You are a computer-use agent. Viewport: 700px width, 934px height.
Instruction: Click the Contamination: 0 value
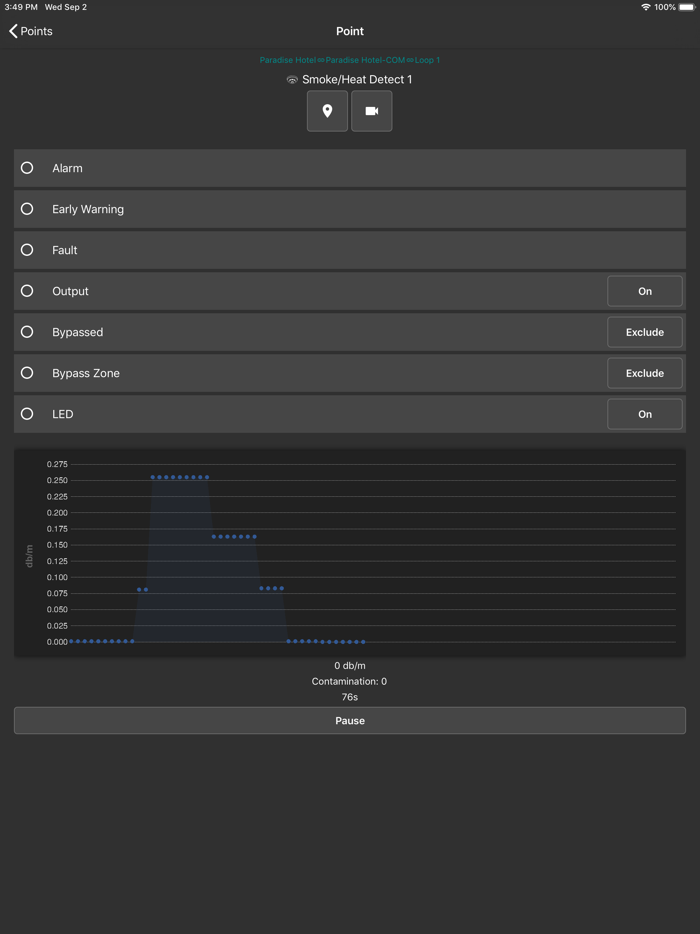point(349,681)
